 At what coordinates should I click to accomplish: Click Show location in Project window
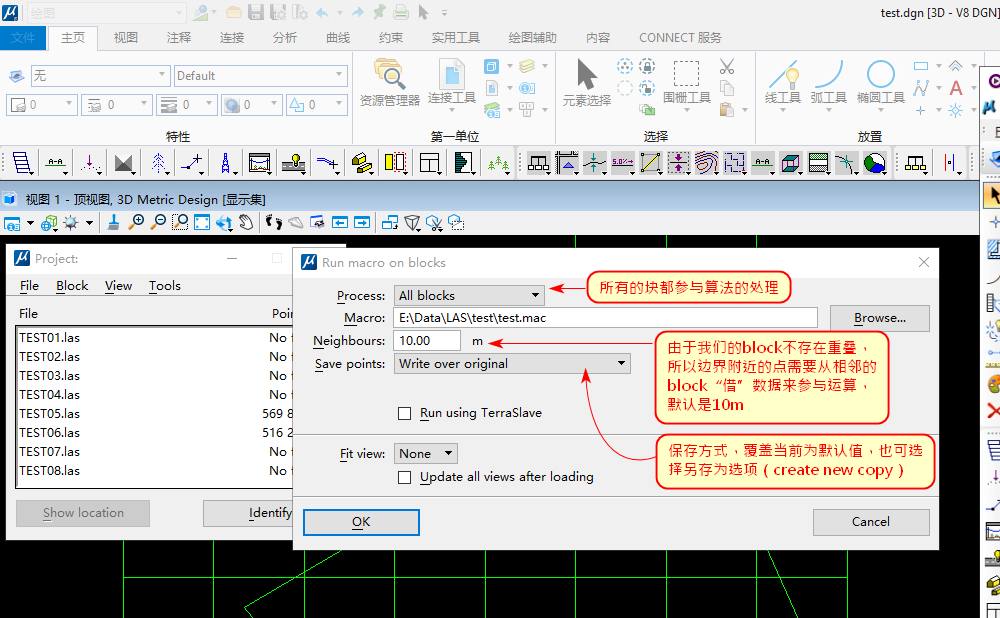pyautogui.click(x=83, y=513)
